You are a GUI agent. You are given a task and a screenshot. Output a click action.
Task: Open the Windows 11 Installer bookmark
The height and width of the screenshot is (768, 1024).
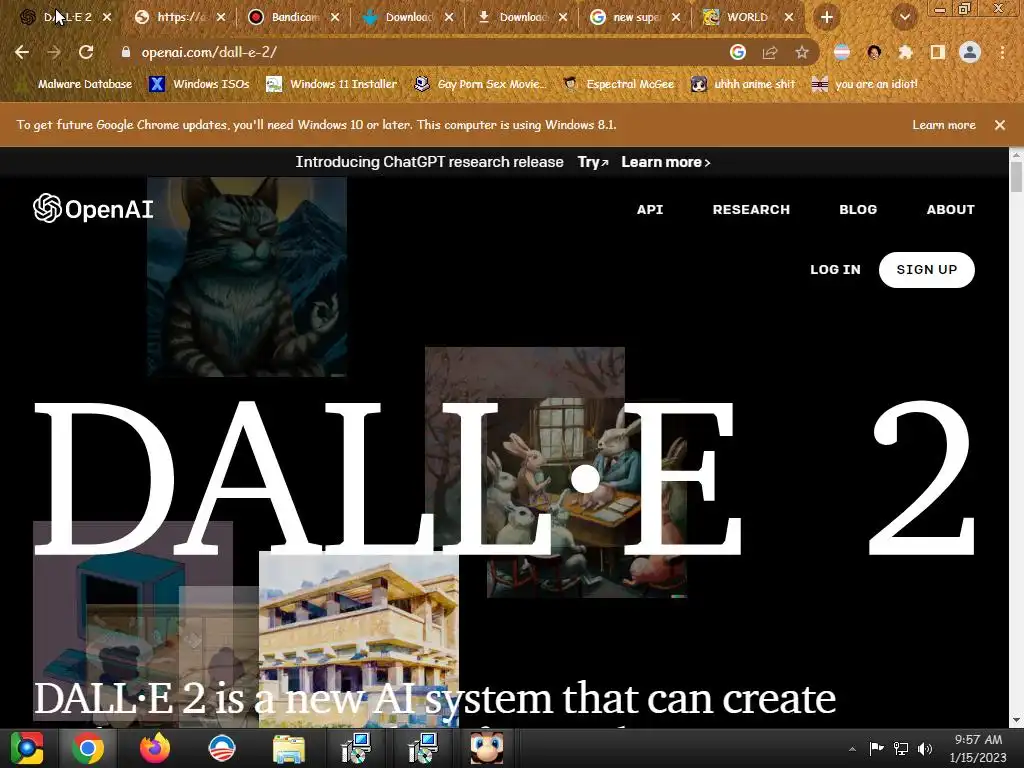pos(332,84)
